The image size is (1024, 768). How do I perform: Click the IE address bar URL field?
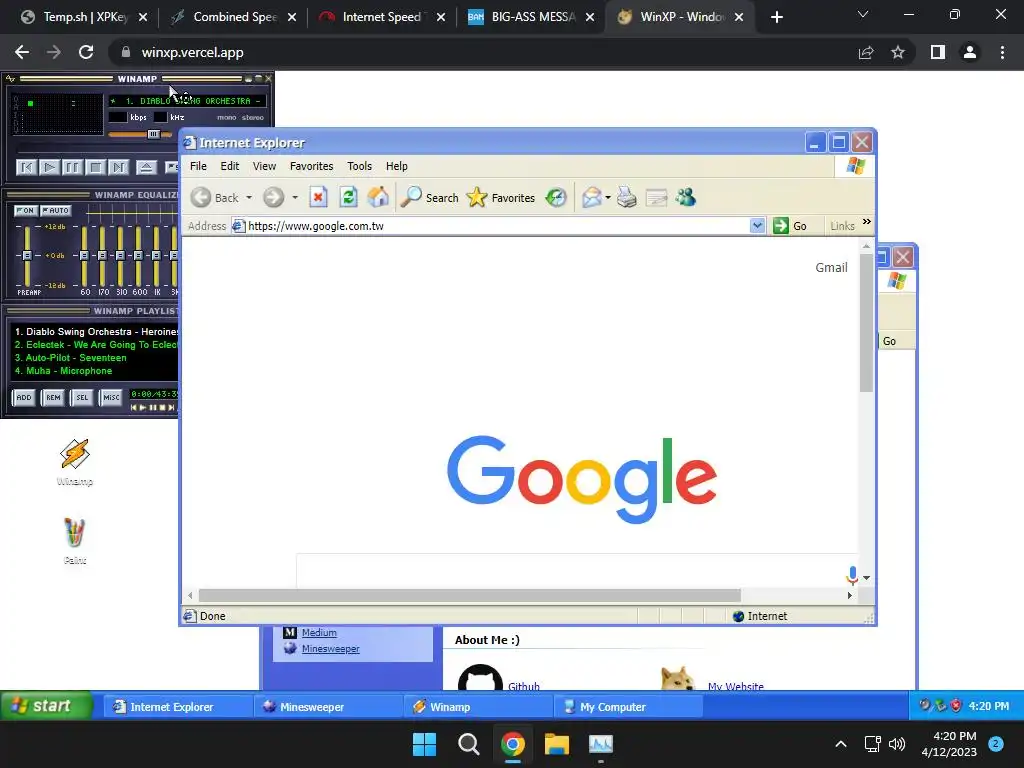[x=496, y=226]
